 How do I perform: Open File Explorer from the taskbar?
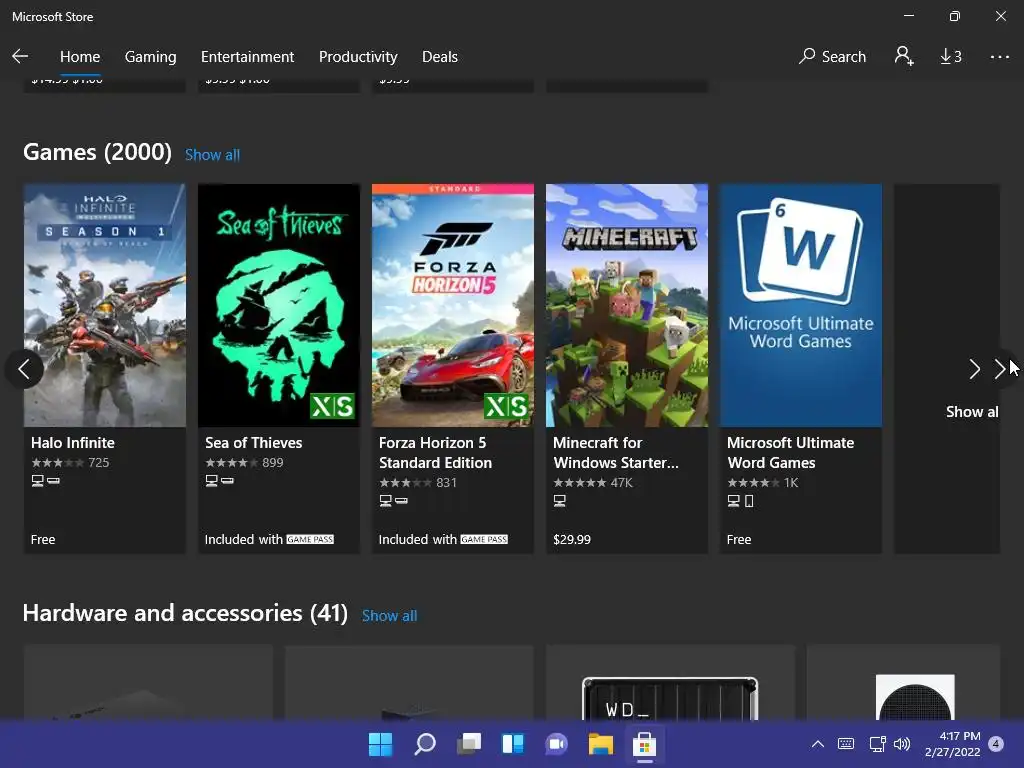click(x=601, y=744)
